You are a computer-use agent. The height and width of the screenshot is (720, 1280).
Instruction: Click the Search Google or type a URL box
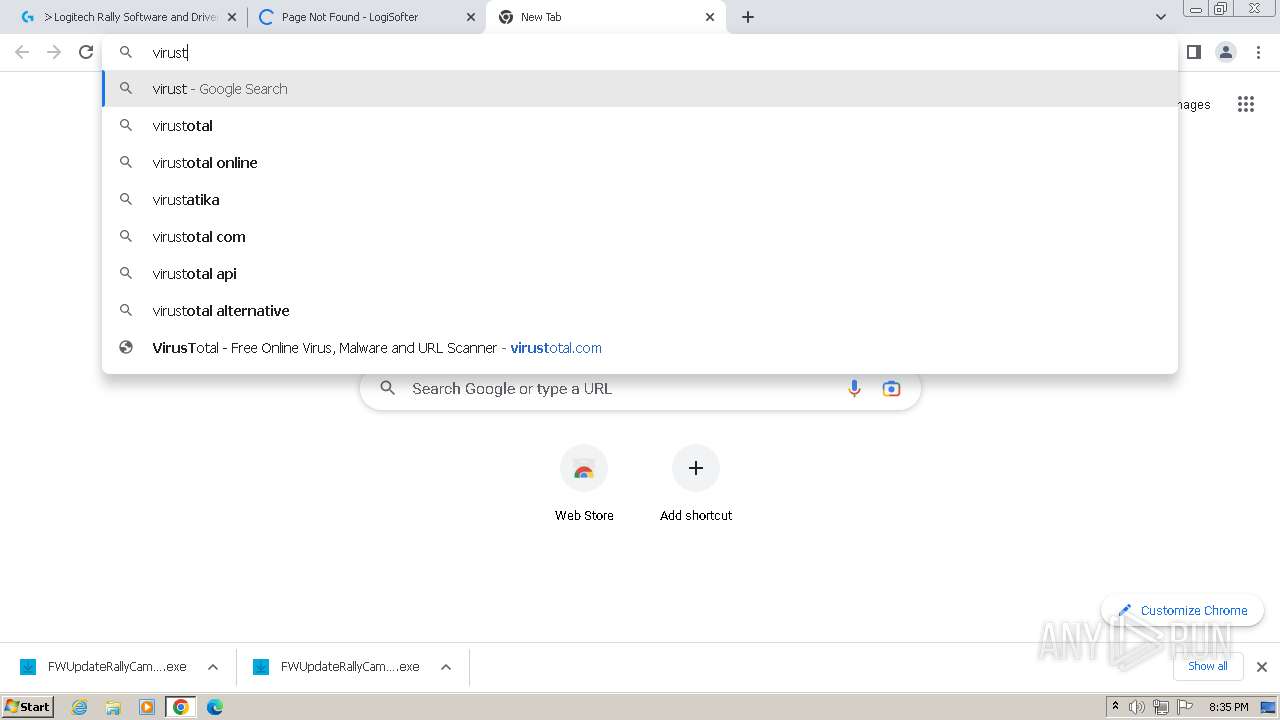[640, 389]
